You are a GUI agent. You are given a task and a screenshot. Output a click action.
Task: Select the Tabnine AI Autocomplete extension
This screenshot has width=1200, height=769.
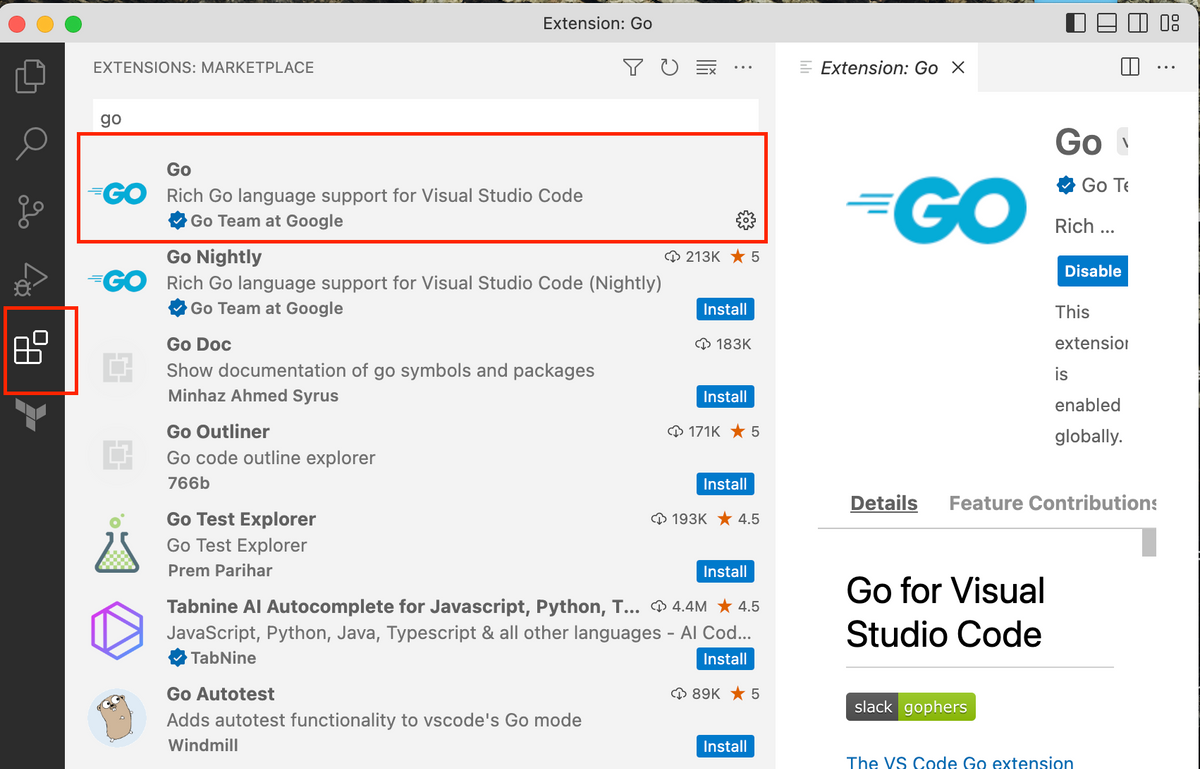[x=422, y=633]
